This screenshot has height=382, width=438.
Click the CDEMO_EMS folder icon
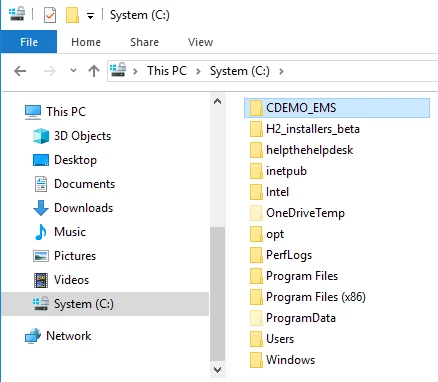coord(256,108)
